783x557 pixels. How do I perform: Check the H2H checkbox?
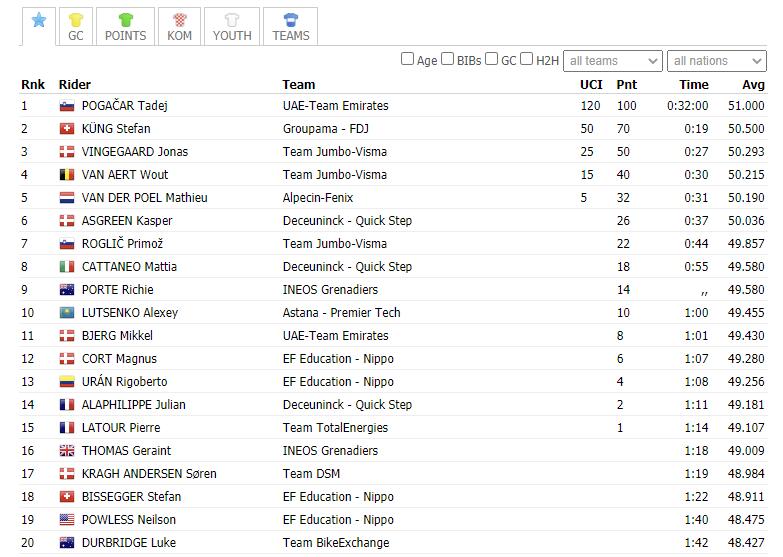click(527, 59)
